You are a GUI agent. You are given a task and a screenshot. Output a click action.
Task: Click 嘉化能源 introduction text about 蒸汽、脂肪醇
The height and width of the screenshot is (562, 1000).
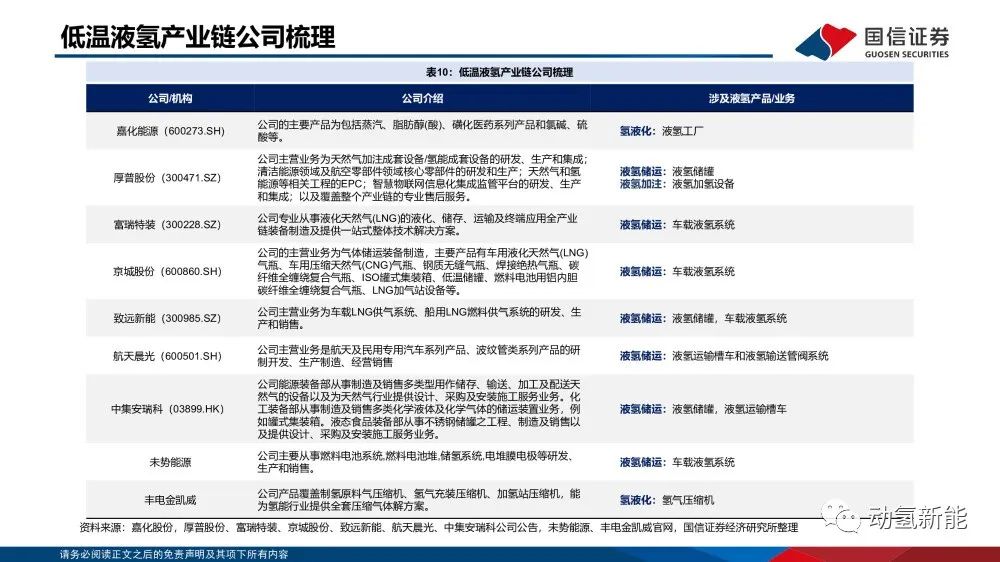coord(422,131)
